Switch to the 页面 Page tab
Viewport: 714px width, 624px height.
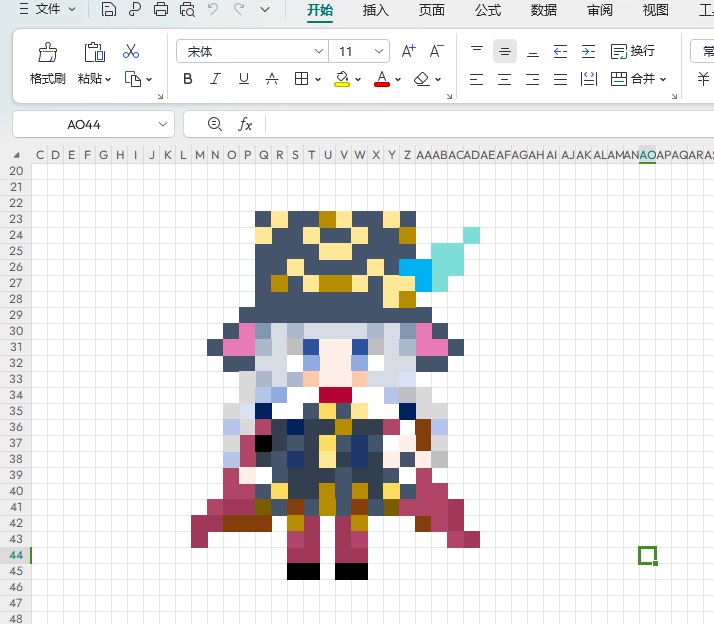432,10
